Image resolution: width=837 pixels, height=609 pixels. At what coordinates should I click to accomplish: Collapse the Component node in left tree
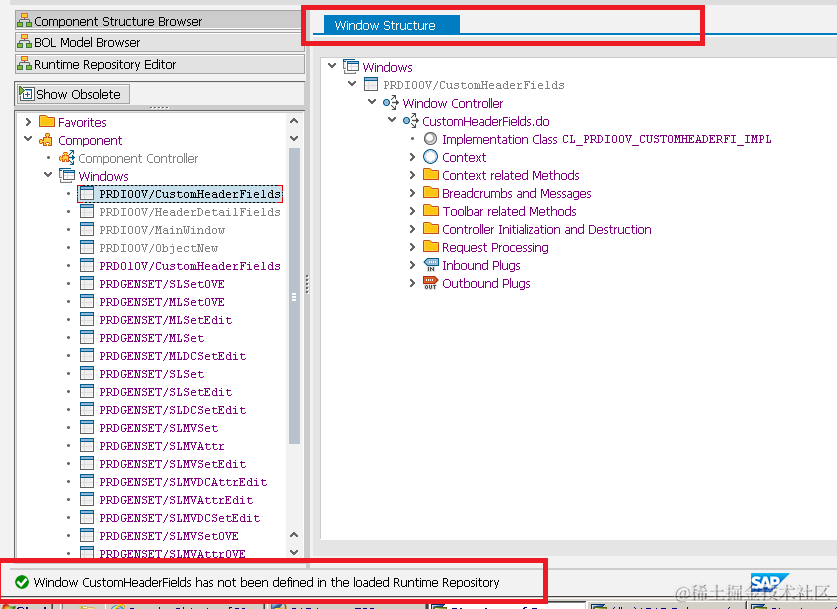click(x=28, y=140)
